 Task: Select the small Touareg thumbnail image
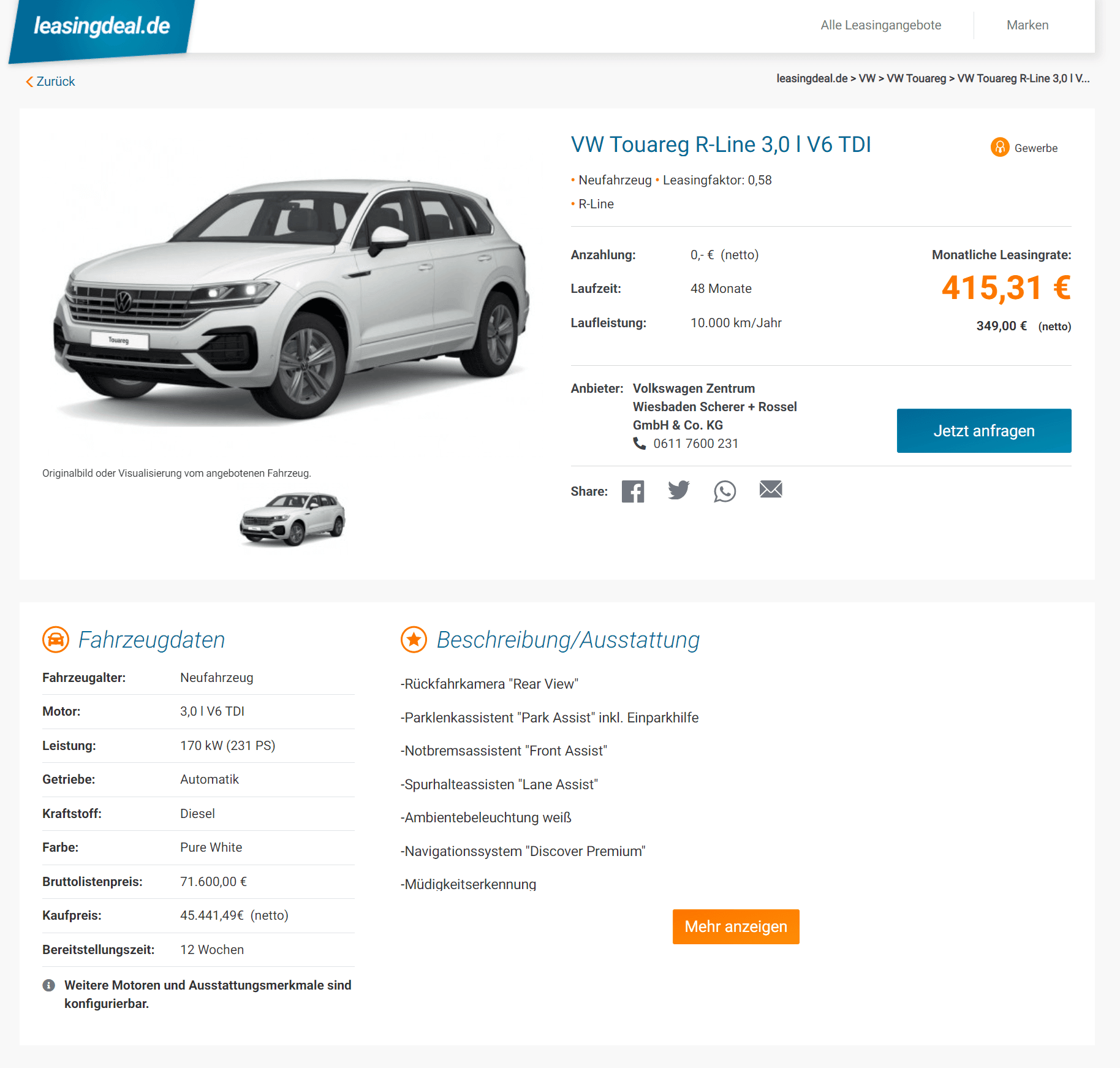tap(292, 518)
